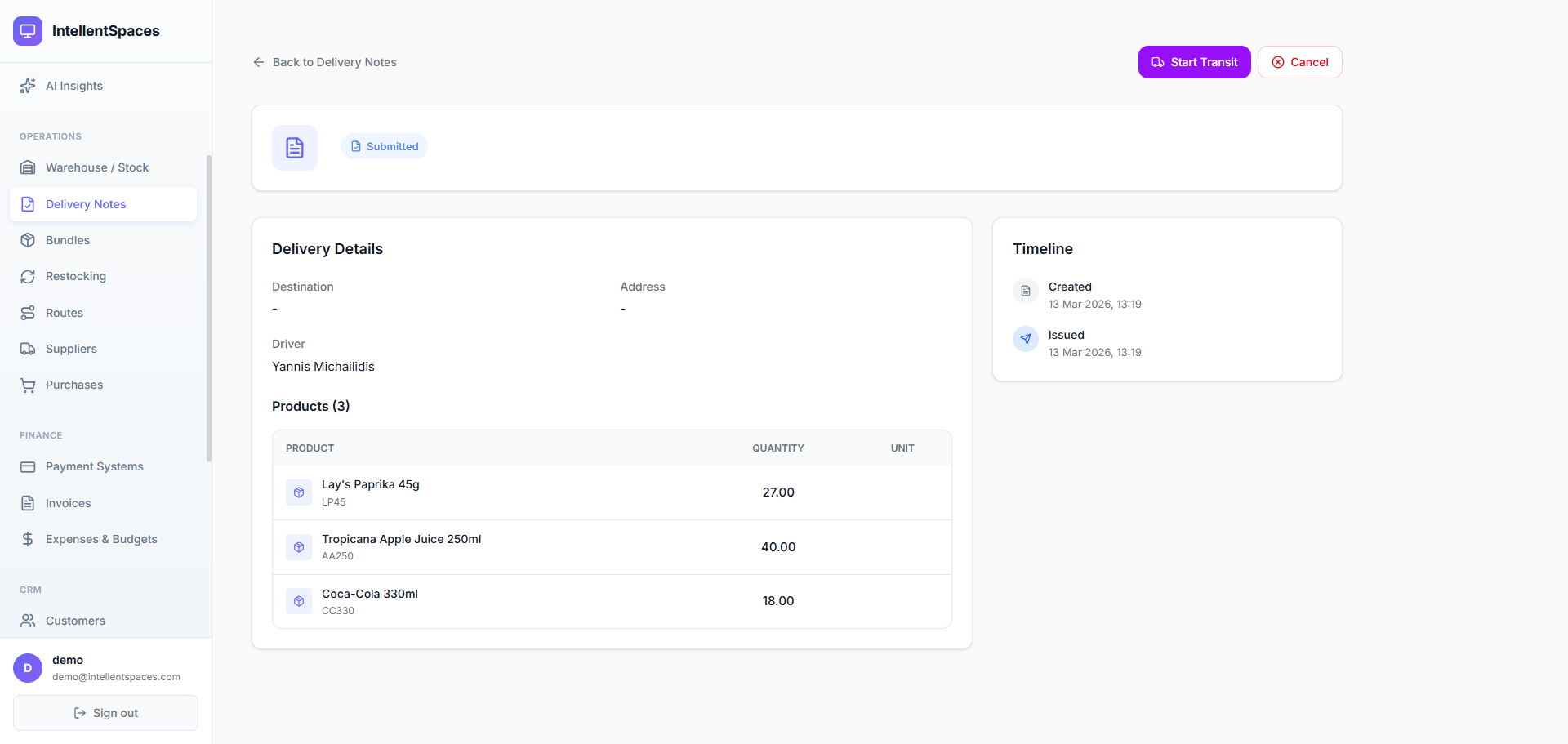Click the Submitted status badge
This screenshot has width=1568, height=744.
tap(384, 146)
